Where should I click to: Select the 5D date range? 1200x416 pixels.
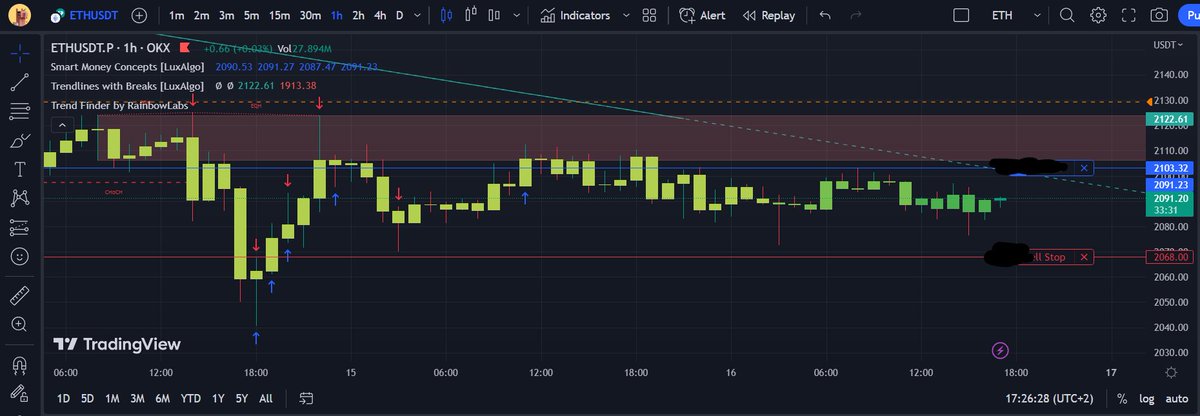87,398
